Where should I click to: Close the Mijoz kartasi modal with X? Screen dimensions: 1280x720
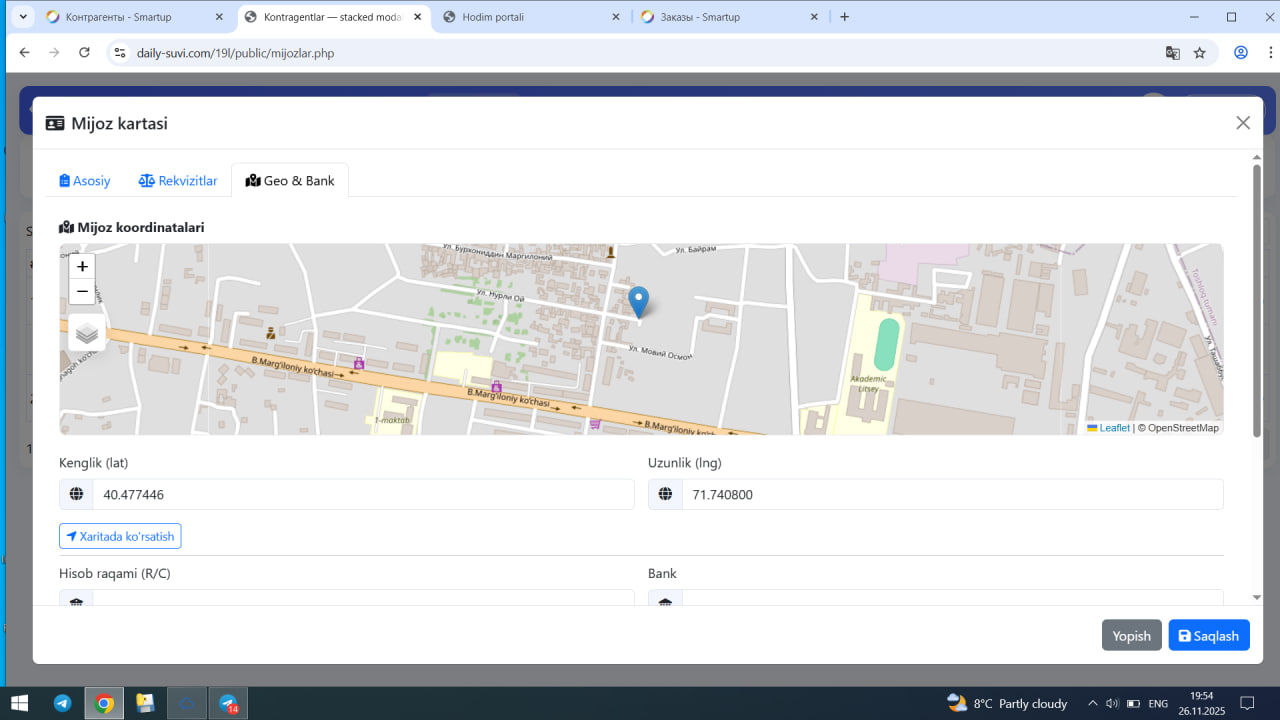point(1243,123)
